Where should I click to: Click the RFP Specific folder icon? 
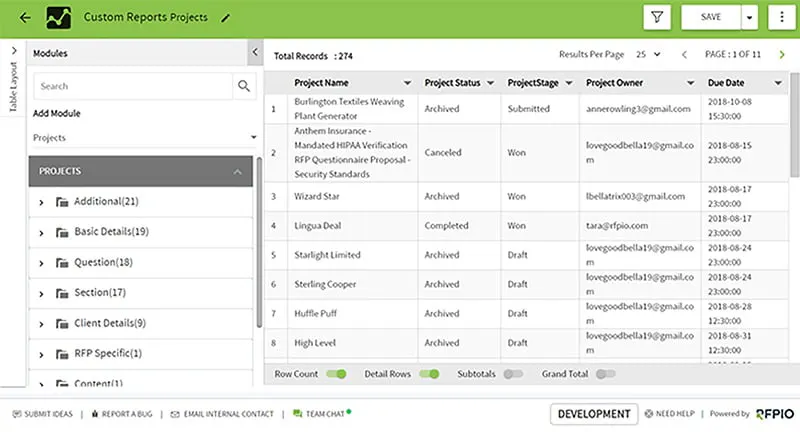pyautogui.click(x=62, y=354)
